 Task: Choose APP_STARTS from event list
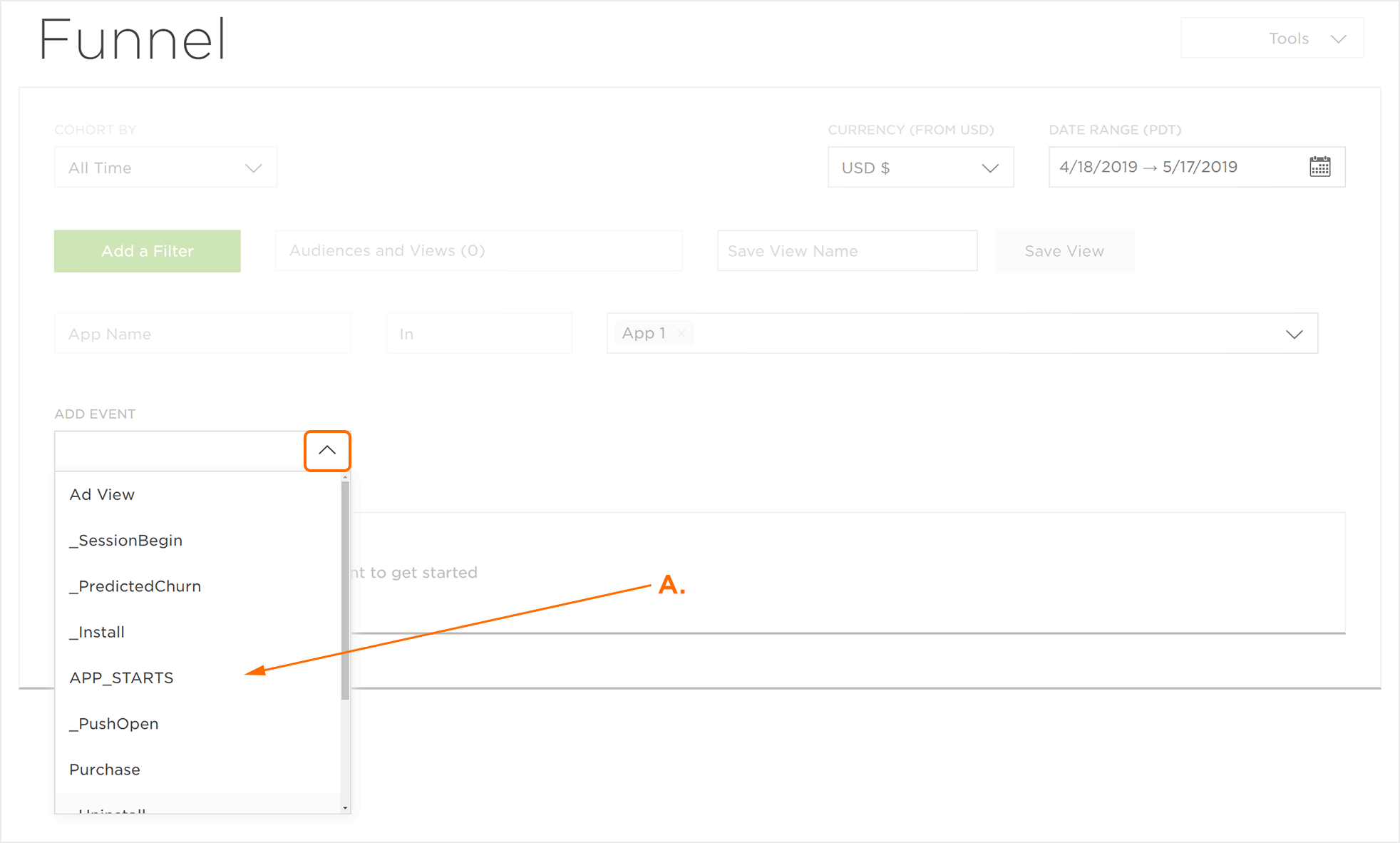tap(121, 678)
